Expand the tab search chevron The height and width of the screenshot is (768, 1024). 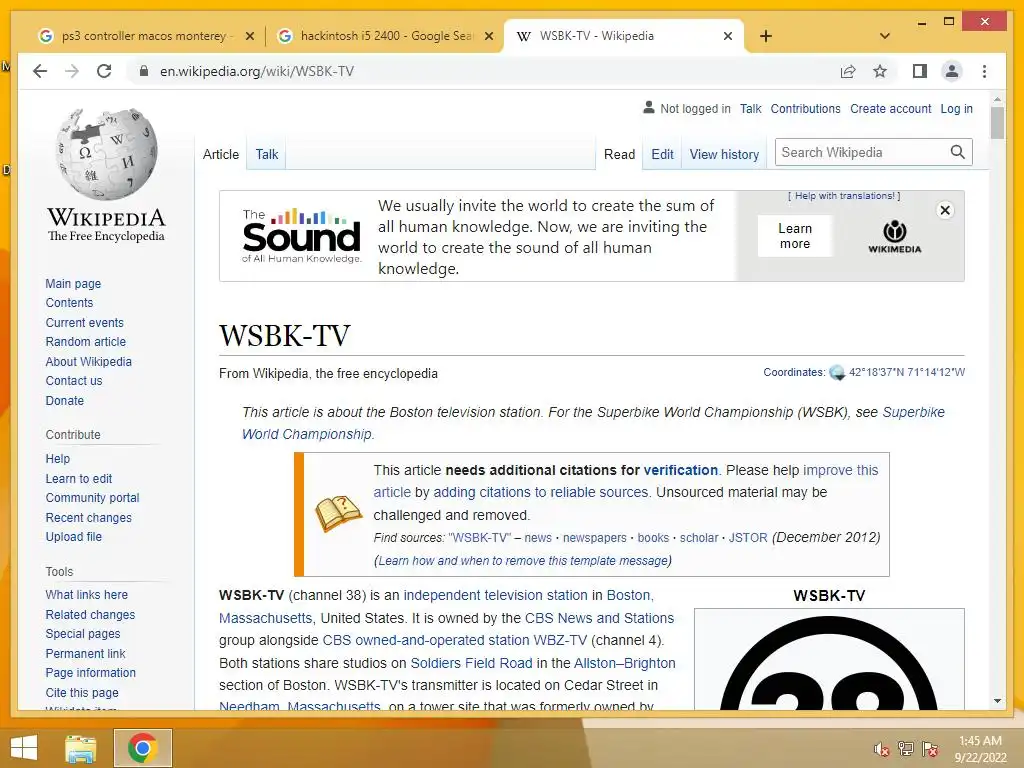click(x=885, y=36)
